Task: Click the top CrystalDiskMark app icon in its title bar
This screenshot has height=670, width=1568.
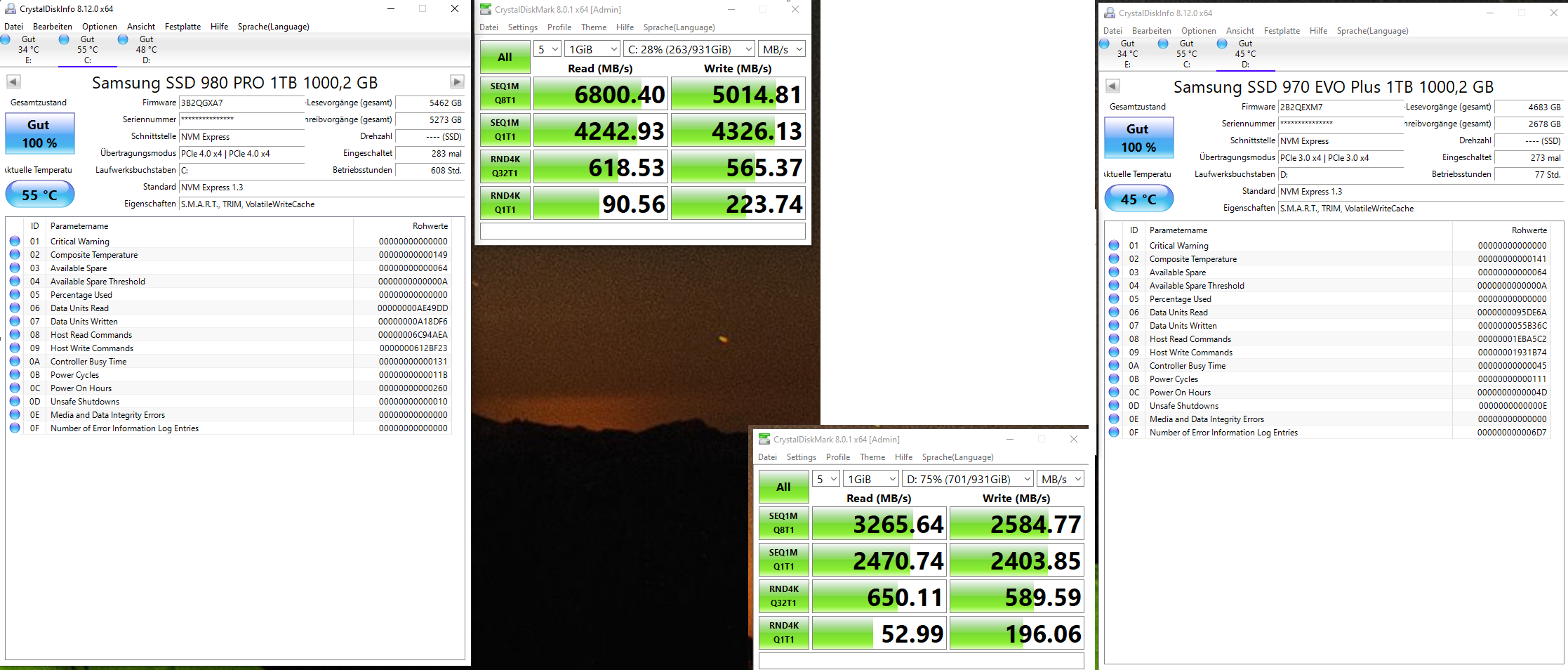Action: pos(486,9)
